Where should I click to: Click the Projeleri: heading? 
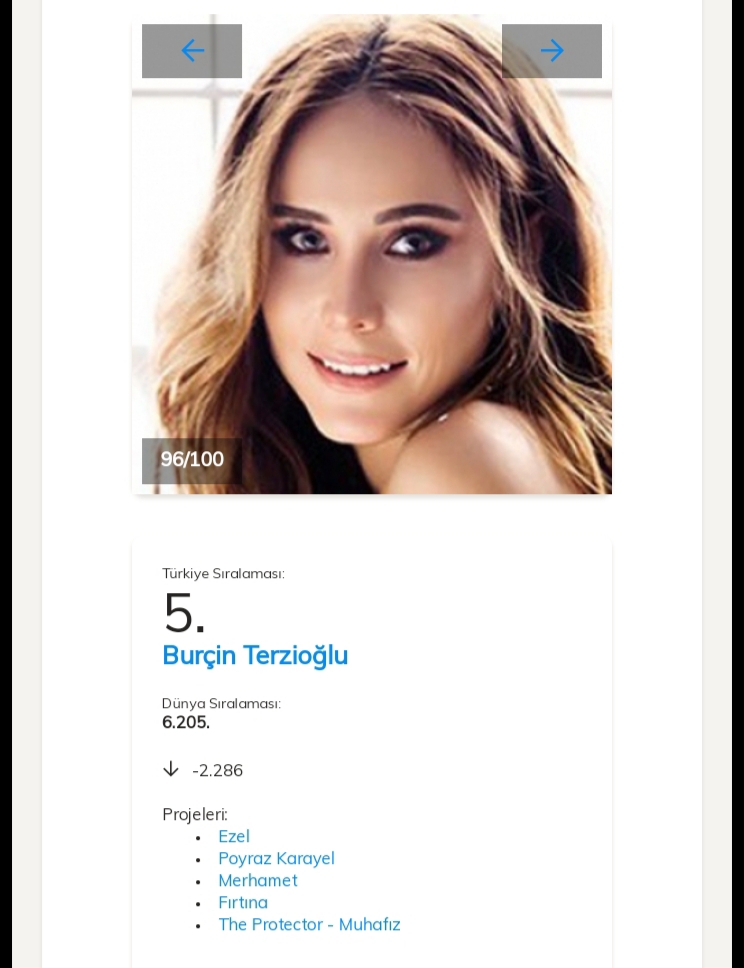pos(195,815)
